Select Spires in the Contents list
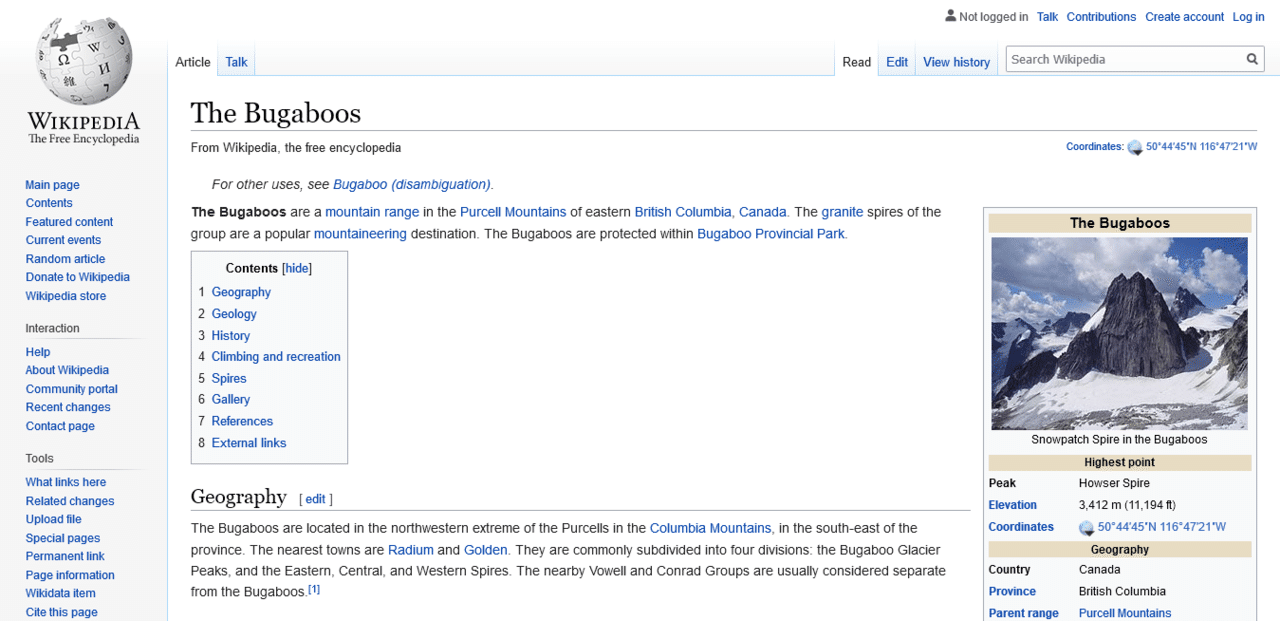This screenshot has width=1280, height=621. pos(228,378)
